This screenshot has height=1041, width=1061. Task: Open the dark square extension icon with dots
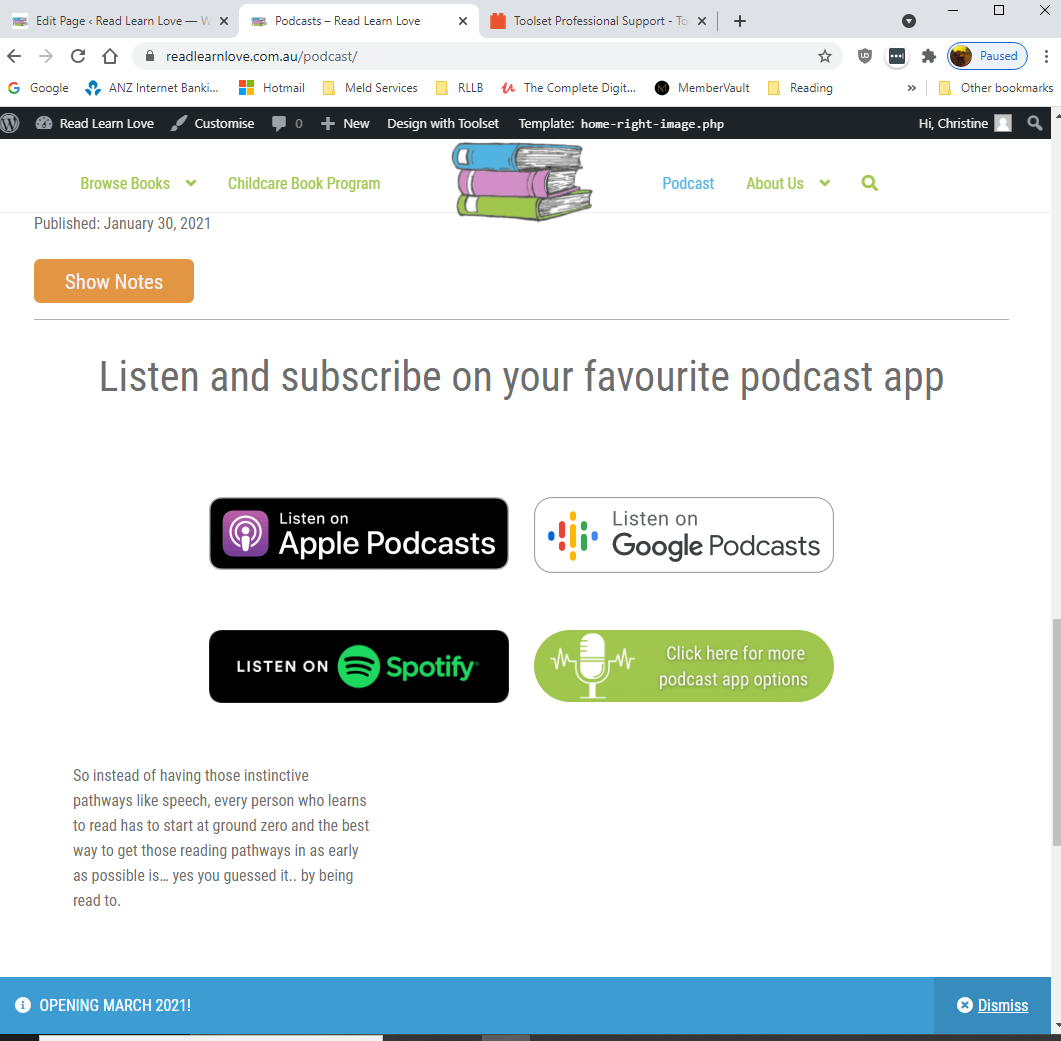click(897, 56)
